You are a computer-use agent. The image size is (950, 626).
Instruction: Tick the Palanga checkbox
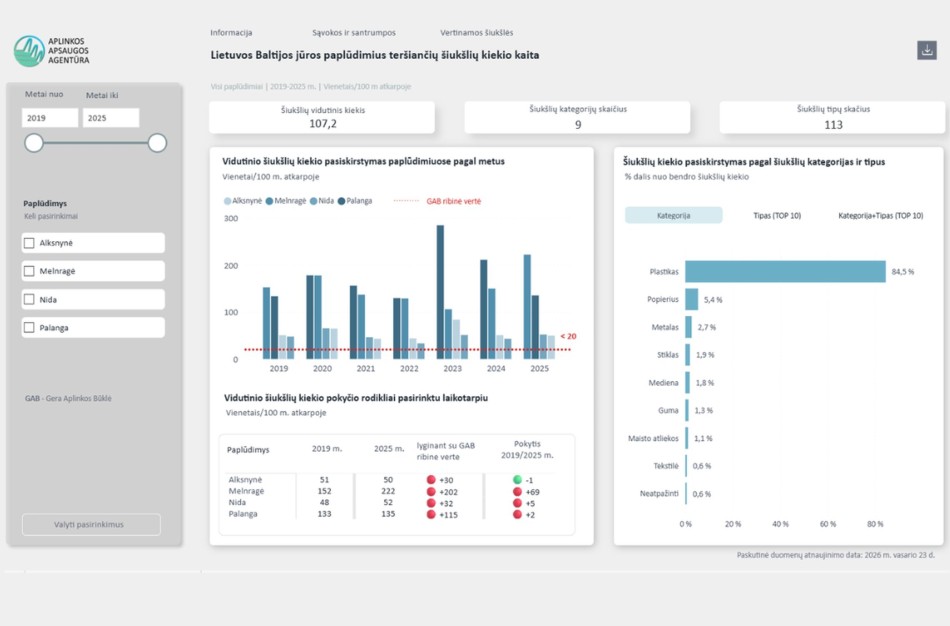[x=29, y=327]
